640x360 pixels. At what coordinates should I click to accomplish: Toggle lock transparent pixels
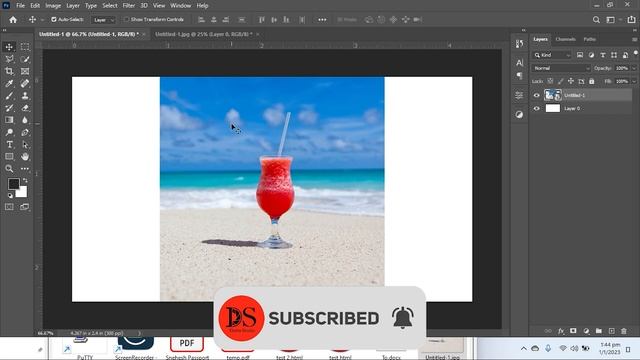pyautogui.click(x=550, y=81)
